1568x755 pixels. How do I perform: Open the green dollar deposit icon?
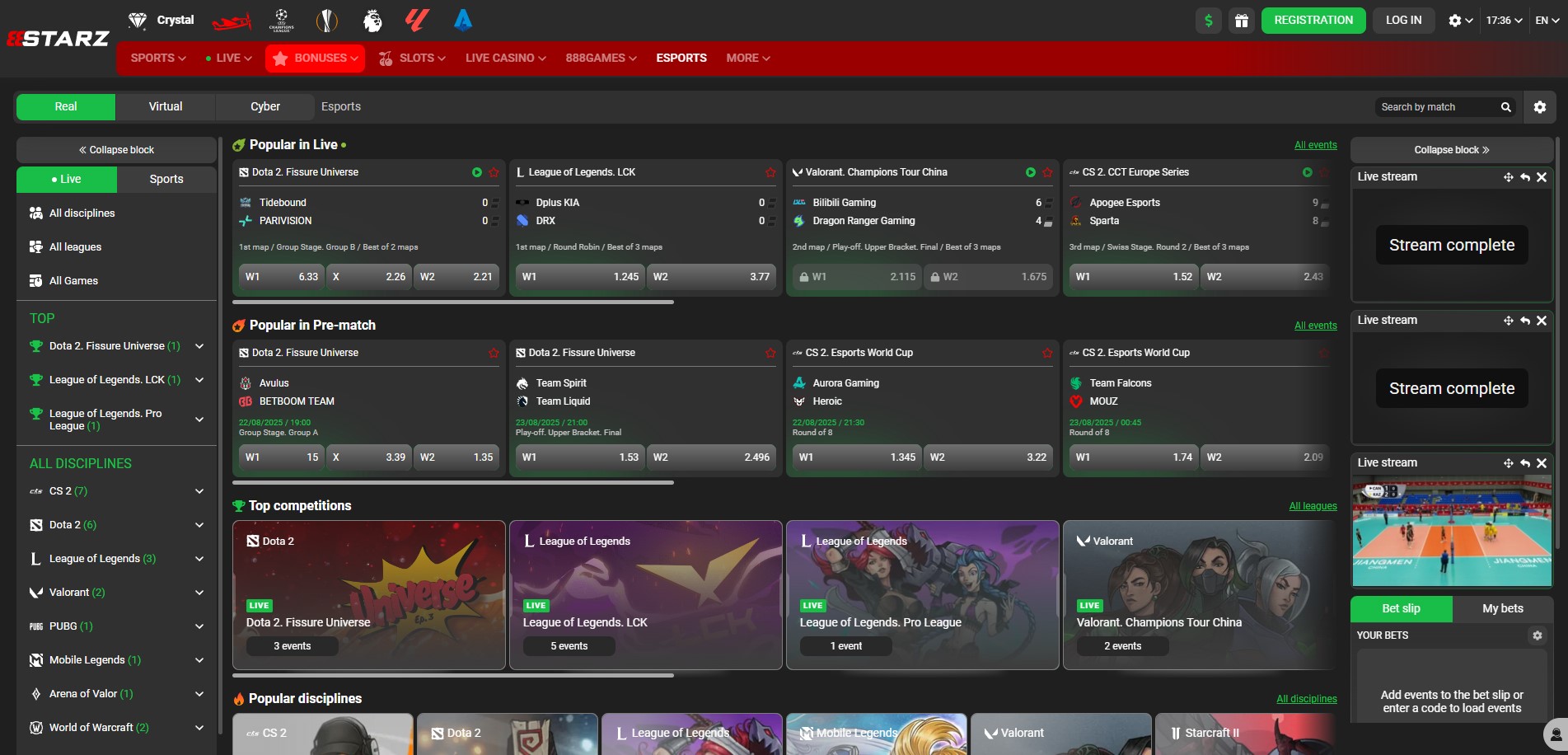click(x=1209, y=21)
